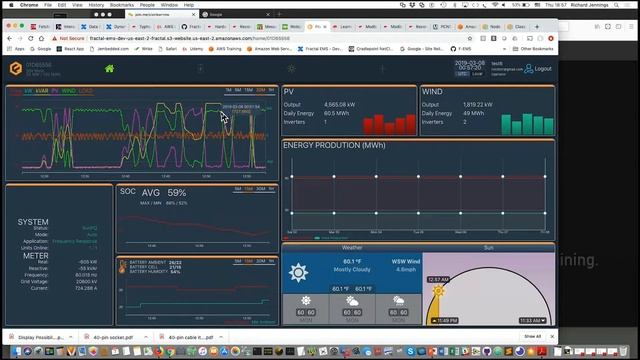Click the thermometer icon in battery panel

click(x=122, y=267)
